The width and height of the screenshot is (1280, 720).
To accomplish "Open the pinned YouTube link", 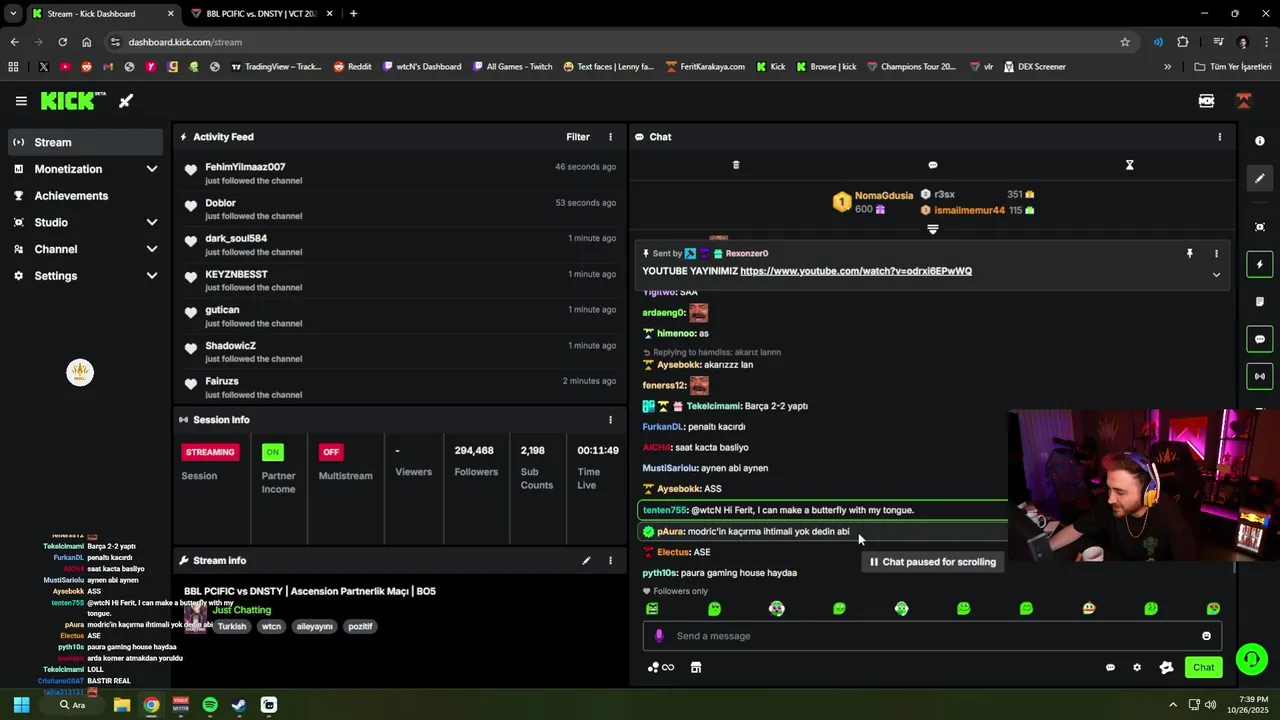I will (856, 271).
